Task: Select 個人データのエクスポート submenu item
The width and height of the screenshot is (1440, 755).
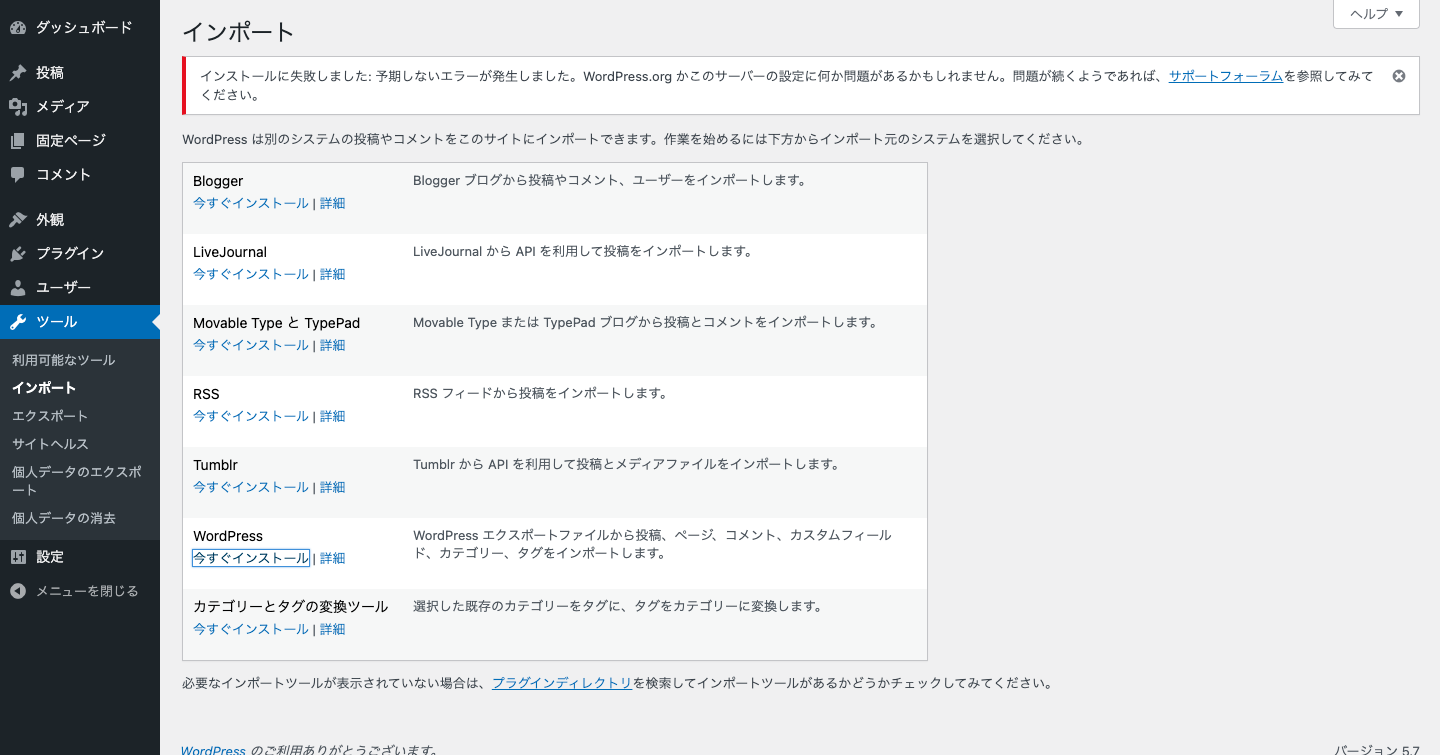Action: pyautogui.click(x=76, y=481)
